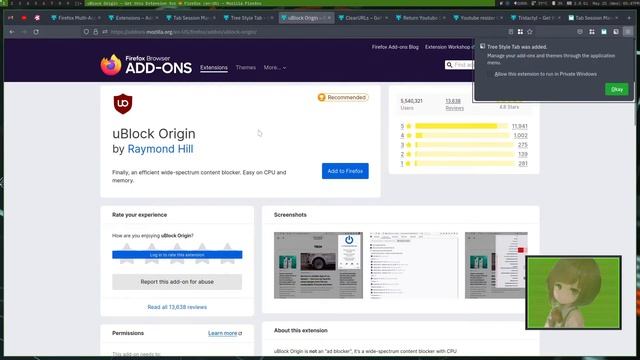Click the extensions grid icon in toolbar

(x=592, y=32)
